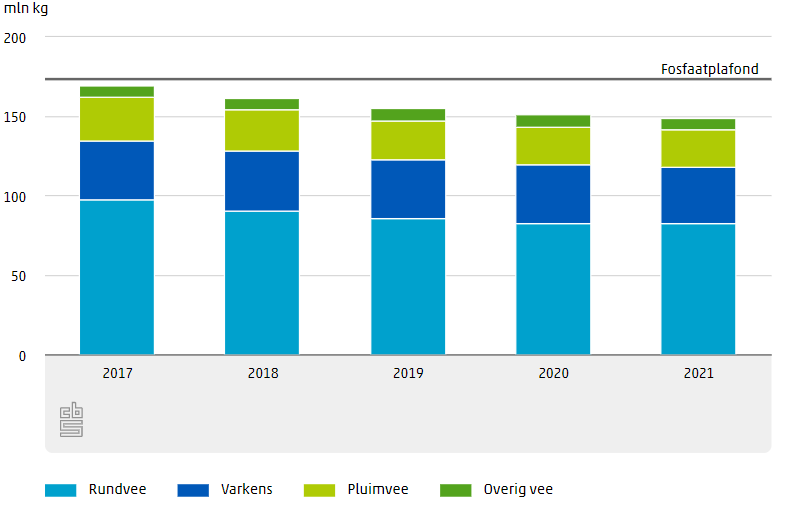The height and width of the screenshot is (506, 792).
Task: Click the 2019 x-axis year label
Action: pos(408,373)
